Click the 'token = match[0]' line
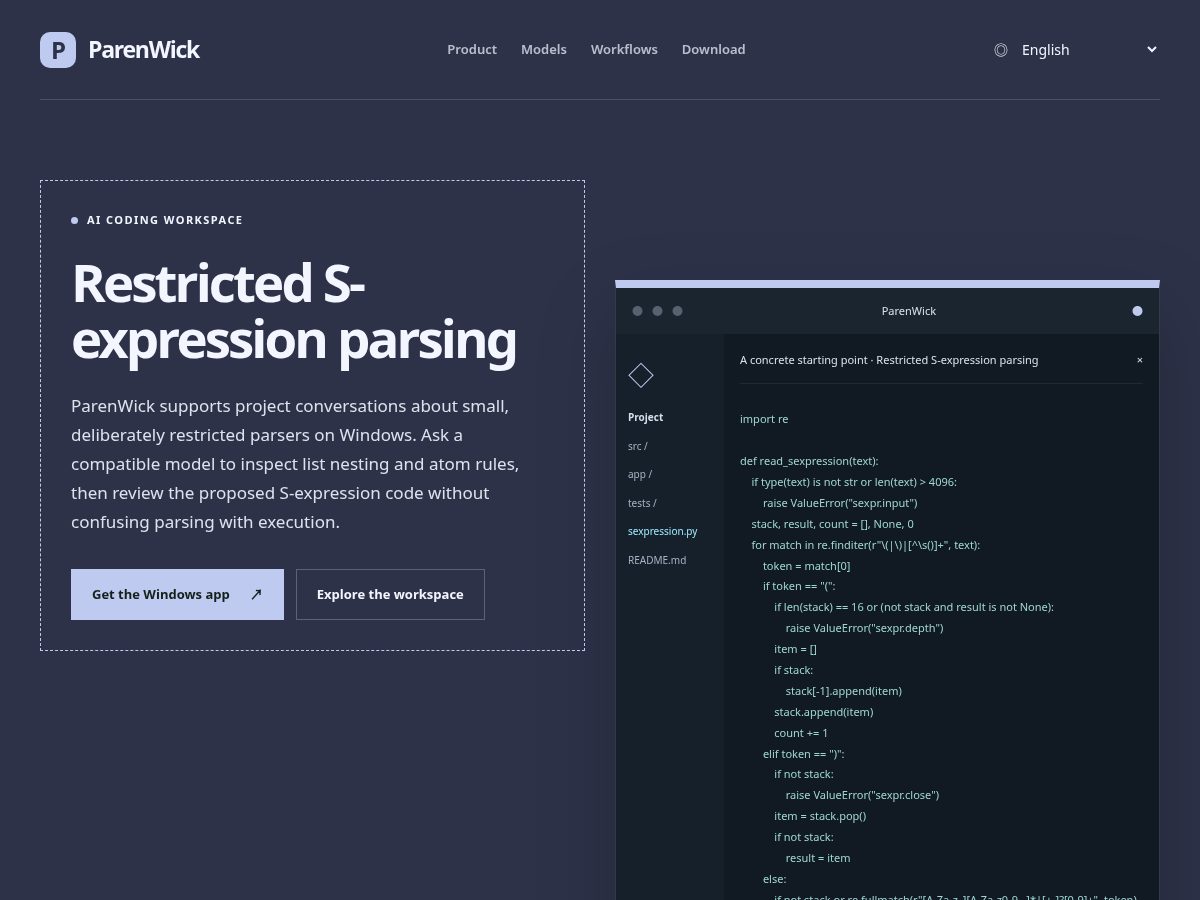This screenshot has height=900, width=1200. click(x=806, y=566)
